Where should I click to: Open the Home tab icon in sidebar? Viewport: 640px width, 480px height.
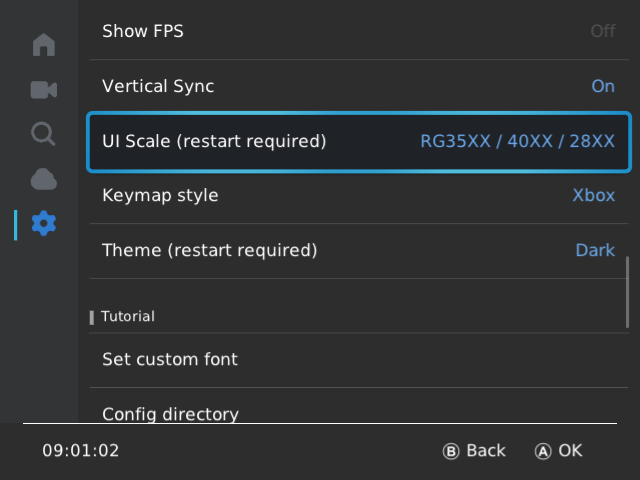click(x=44, y=44)
